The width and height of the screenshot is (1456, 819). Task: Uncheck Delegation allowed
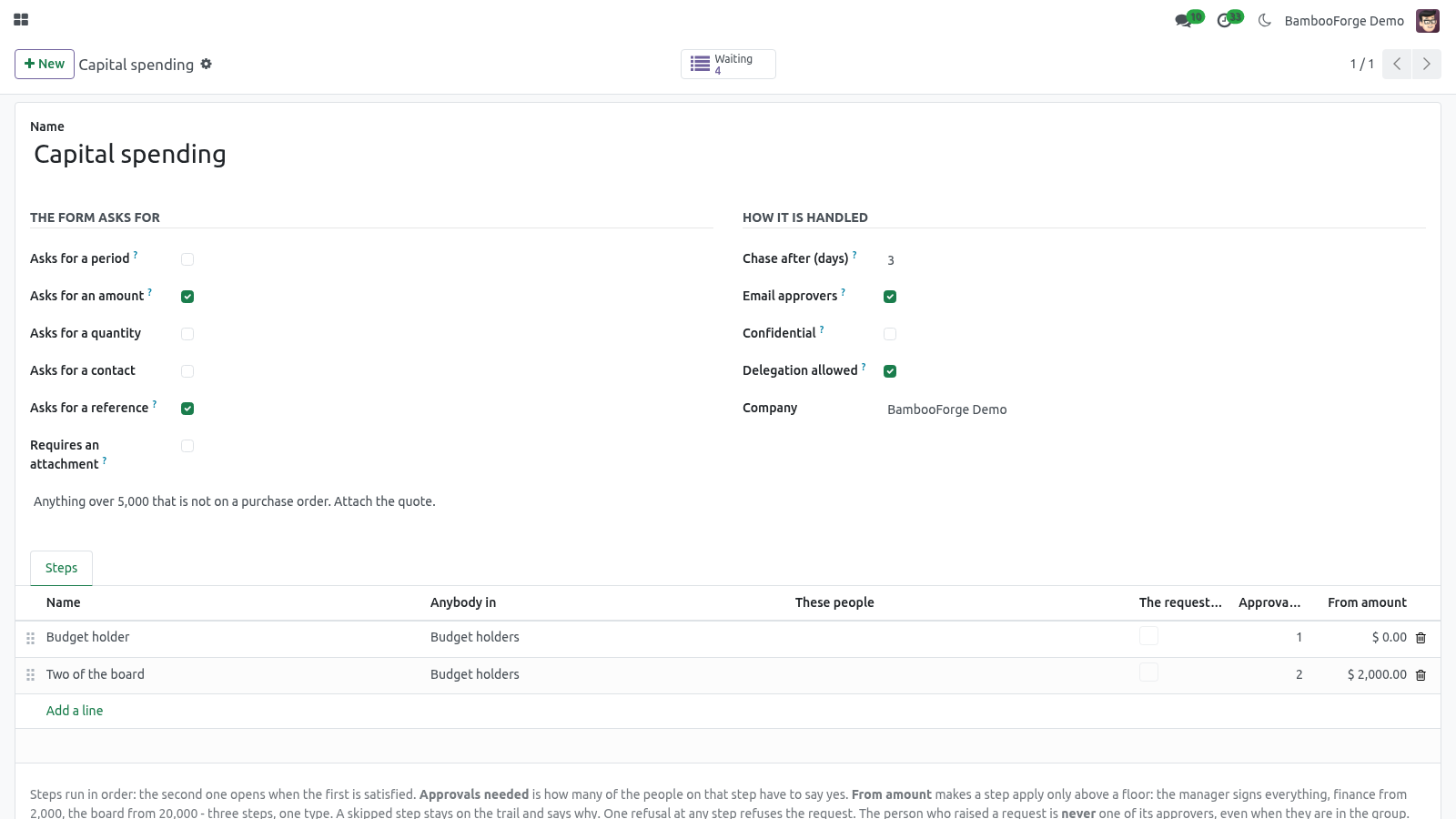(890, 371)
